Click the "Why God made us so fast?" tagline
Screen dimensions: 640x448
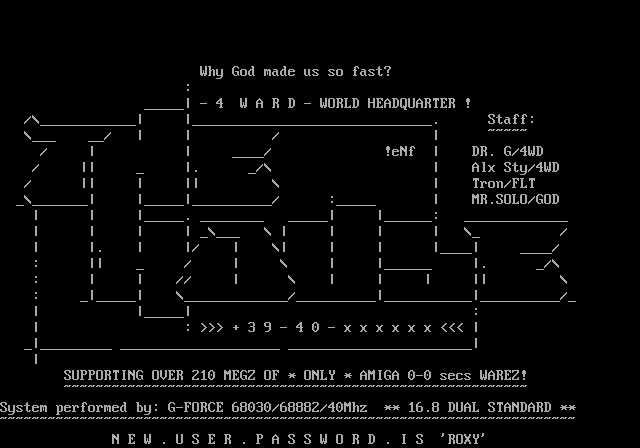(x=295, y=71)
